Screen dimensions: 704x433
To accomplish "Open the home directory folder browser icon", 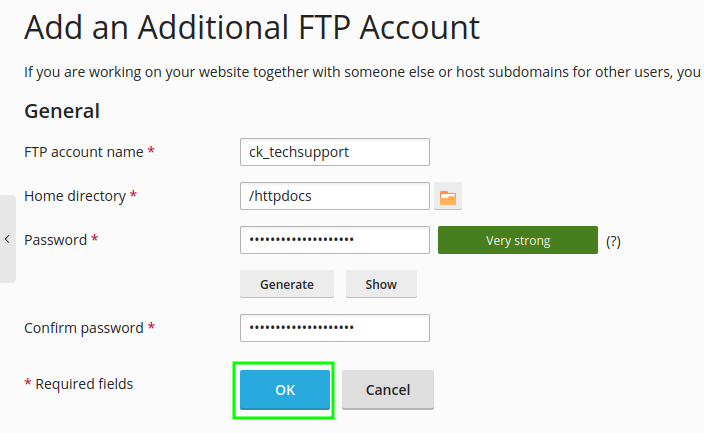I will click(448, 197).
